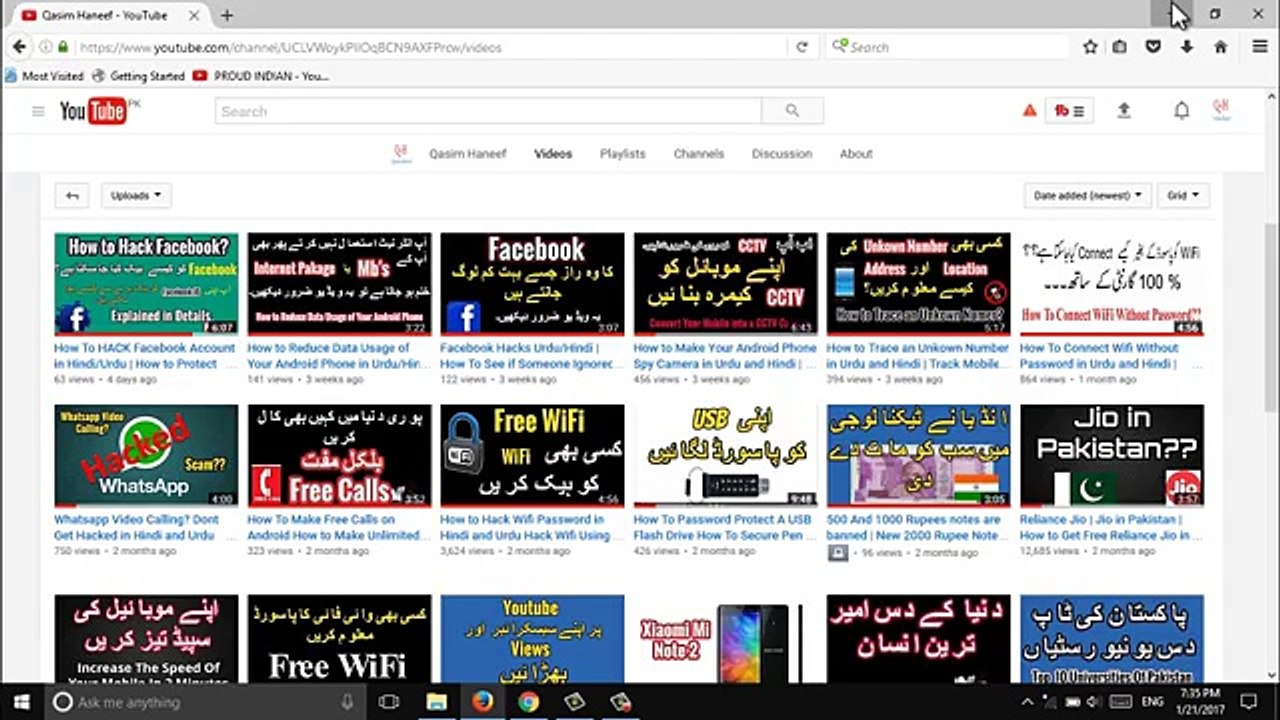Open the Discussion tab
This screenshot has height=720, width=1280.
point(782,154)
